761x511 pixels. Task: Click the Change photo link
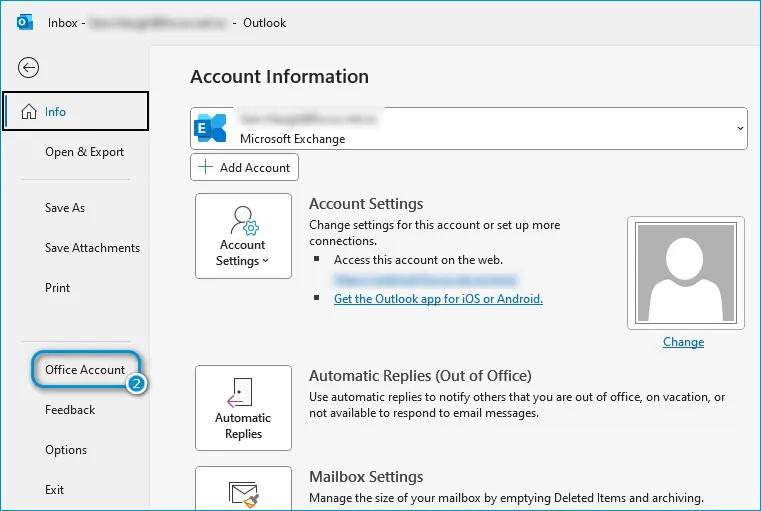683,342
